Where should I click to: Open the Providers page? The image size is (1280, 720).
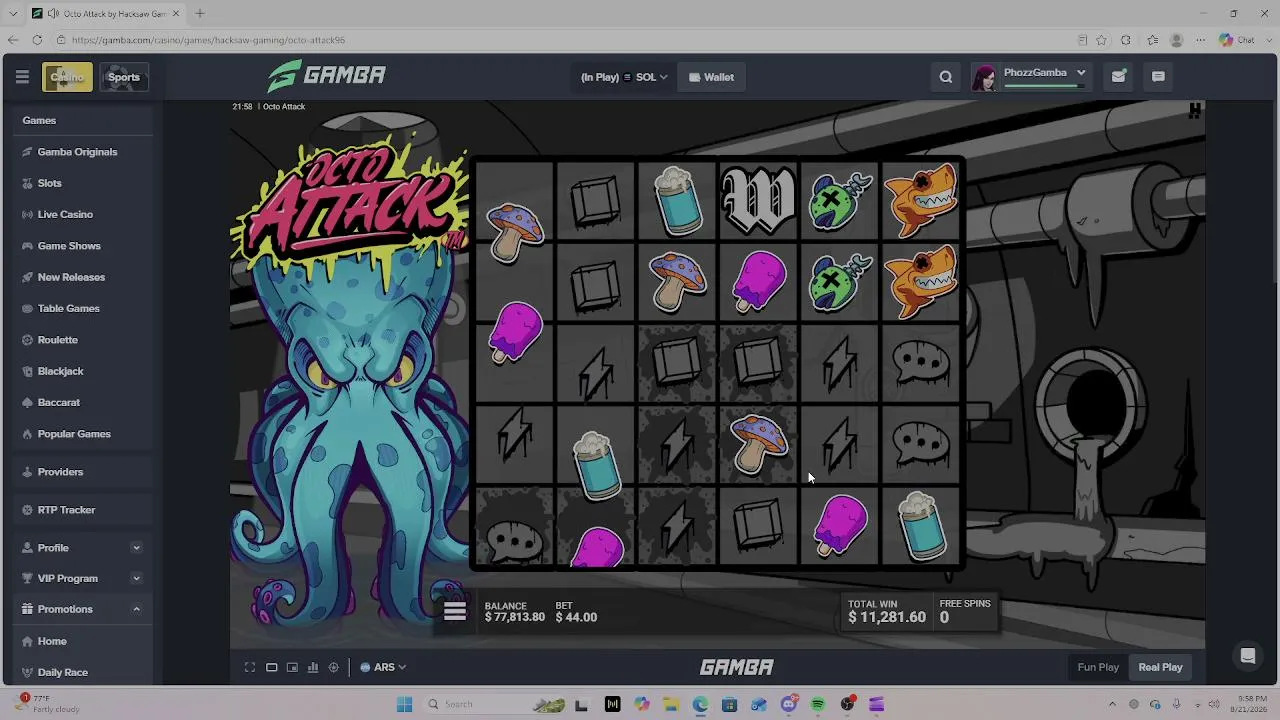82,472
